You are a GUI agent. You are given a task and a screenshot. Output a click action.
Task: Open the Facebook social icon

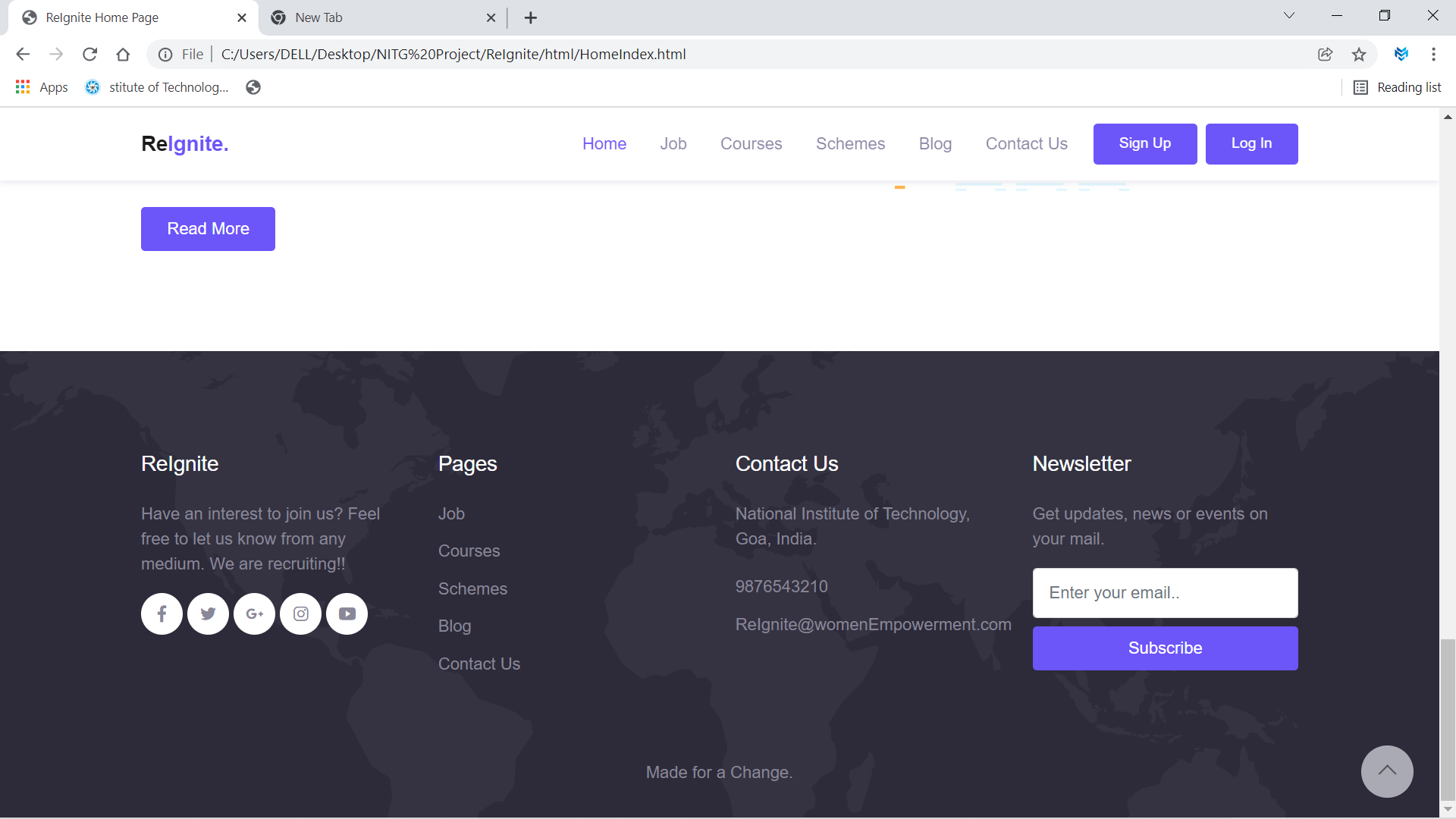click(x=162, y=613)
